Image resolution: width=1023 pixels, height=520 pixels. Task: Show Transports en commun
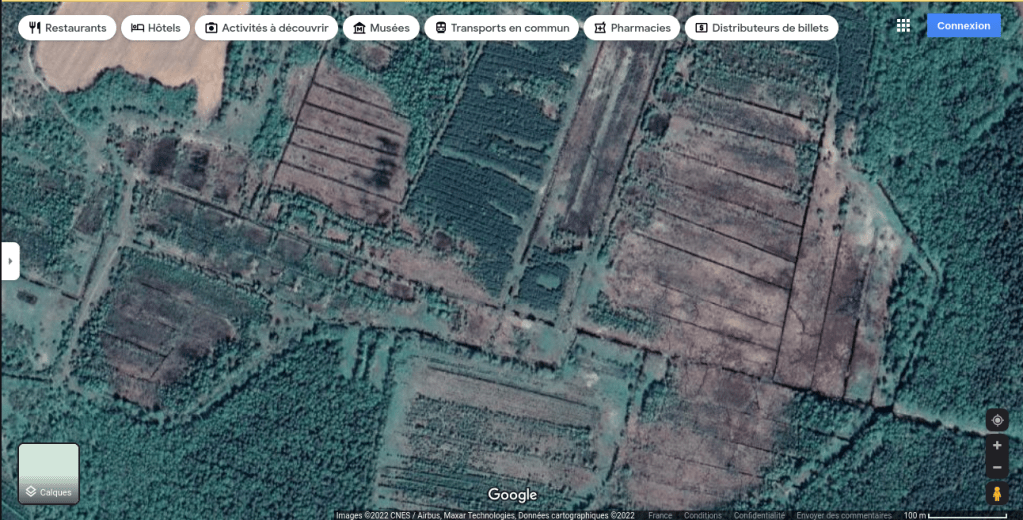click(x=501, y=28)
